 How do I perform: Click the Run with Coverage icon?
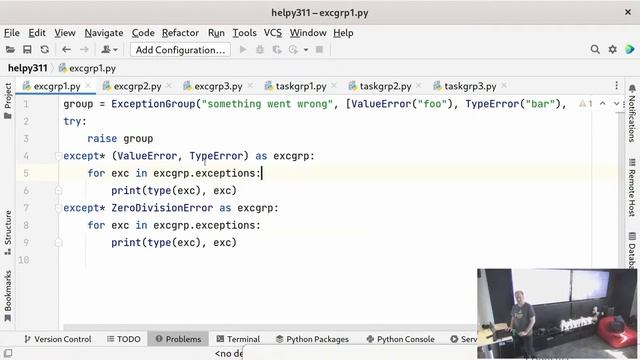pyautogui.click(x=277, y=50)
